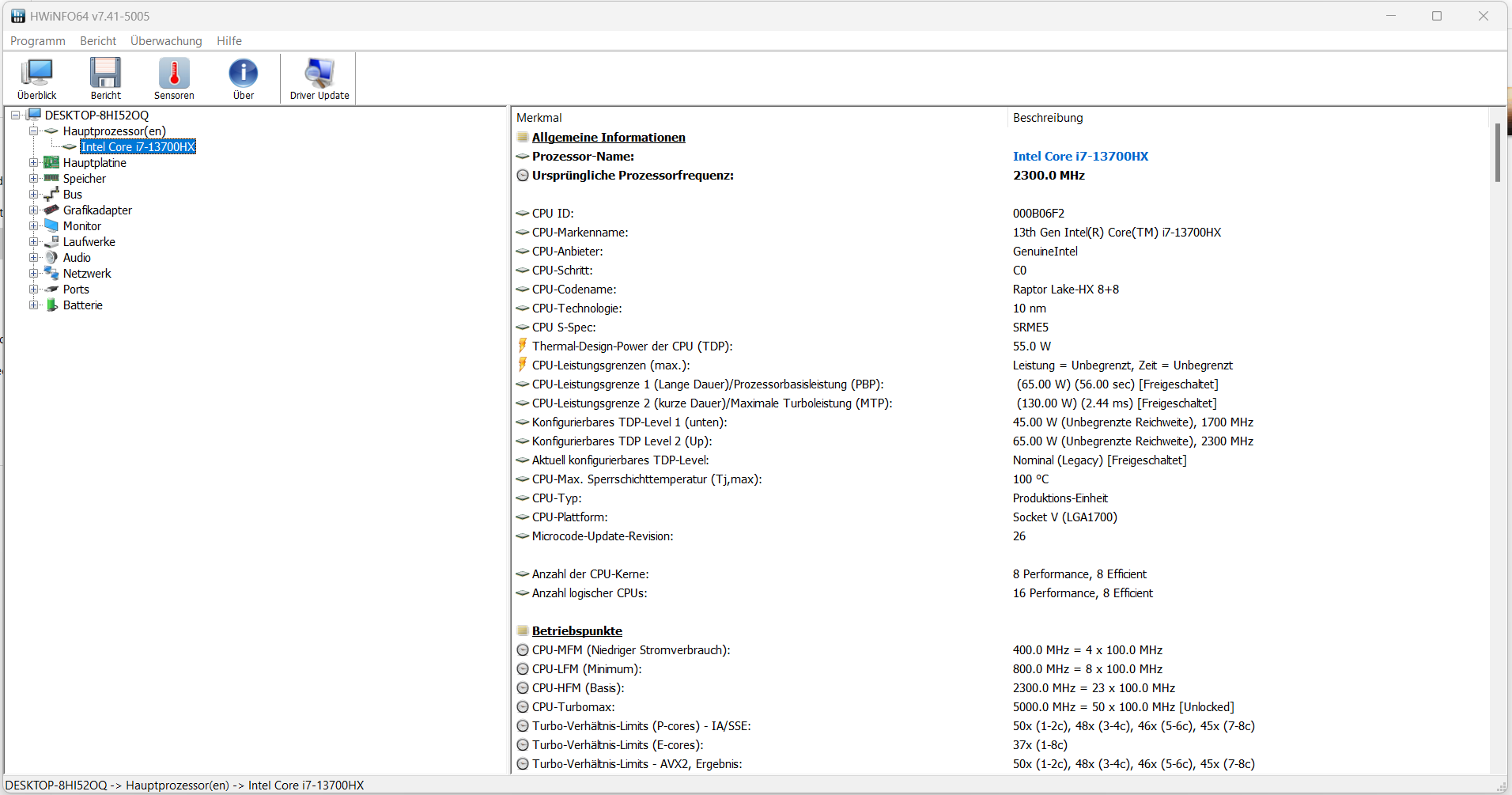Select the Speicher memory icon
This screenshot has height=795, width=1512.
point(51,179)
